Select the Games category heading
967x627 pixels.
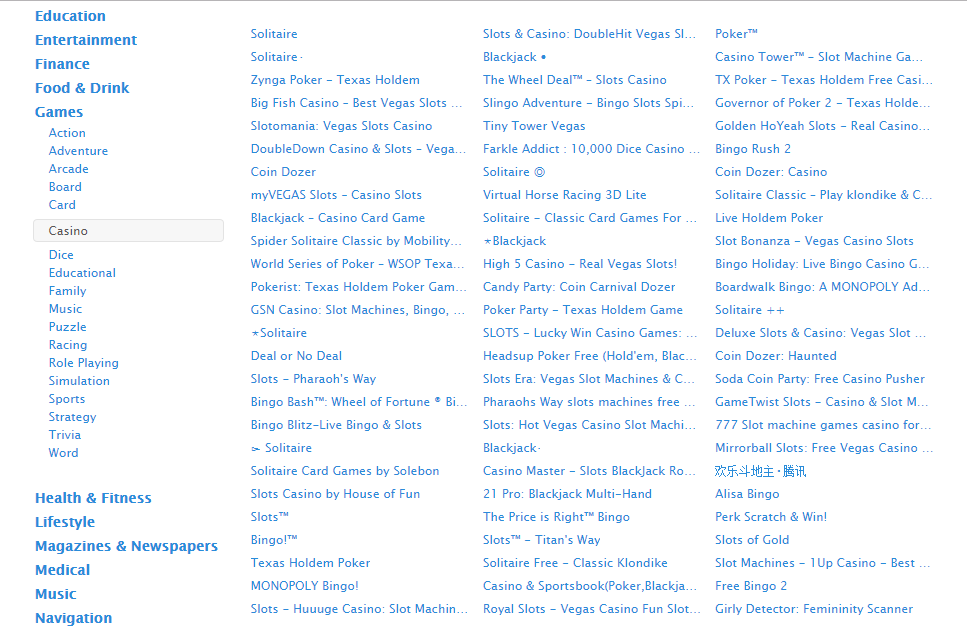[59, 112]
